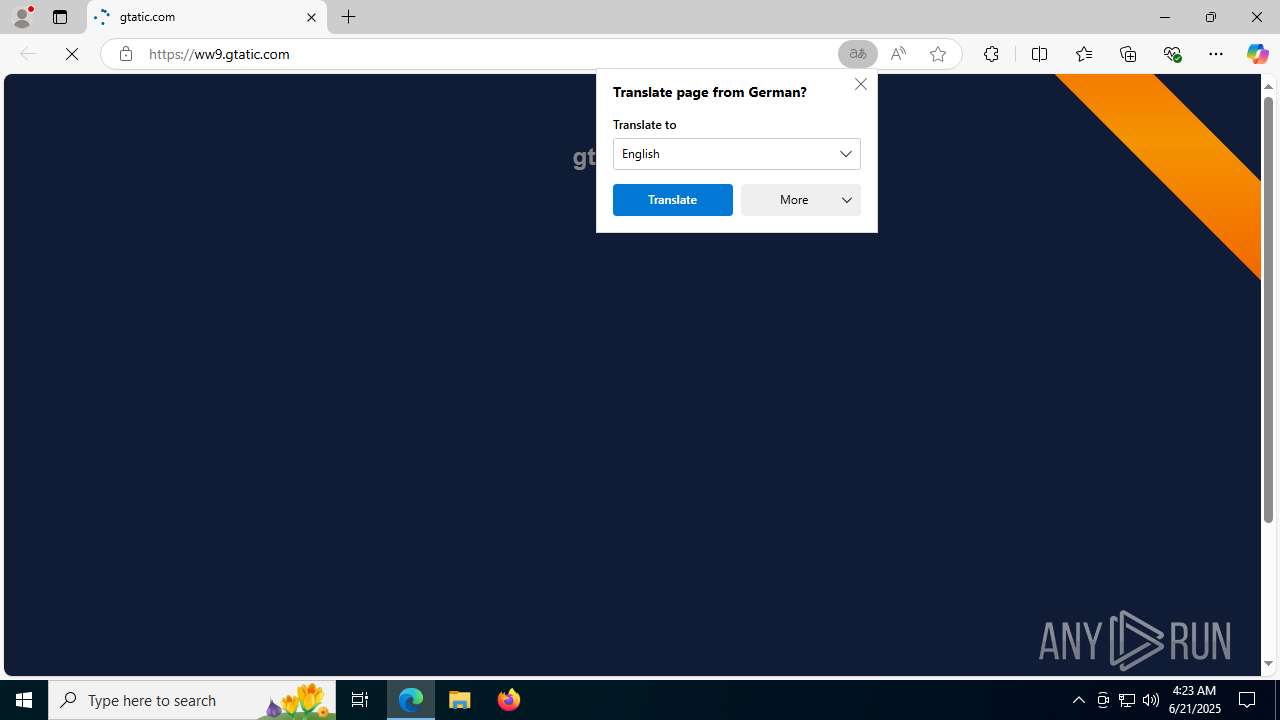Screen dimensions: 1280x720
Task: Open the Translate to English dropdown
Action: point(737,154)
